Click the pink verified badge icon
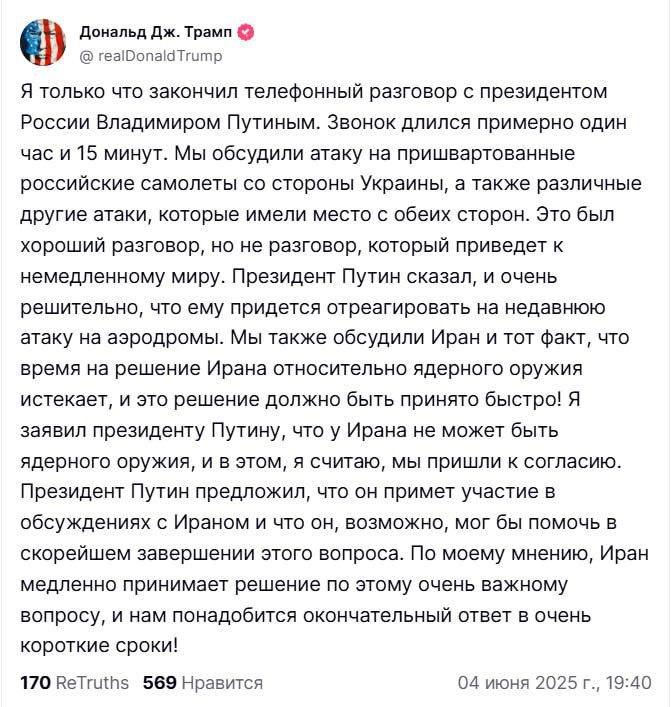Viewport: 671px width, 707px height. 246,32
